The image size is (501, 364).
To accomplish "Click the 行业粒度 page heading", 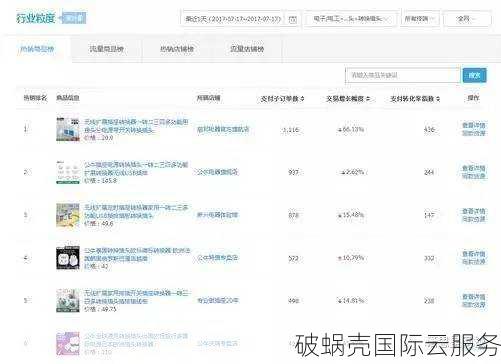I will click(36, 18).
